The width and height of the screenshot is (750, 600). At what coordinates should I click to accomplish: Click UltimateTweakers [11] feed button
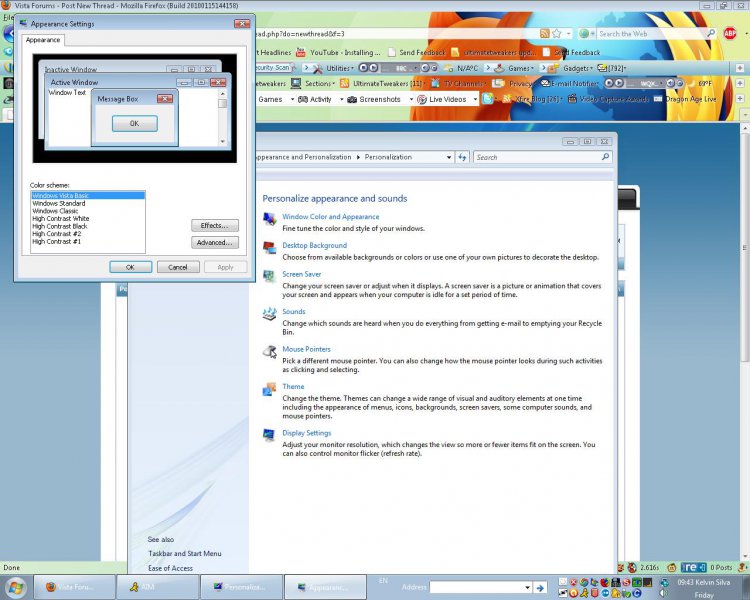(x=383, y=83)
